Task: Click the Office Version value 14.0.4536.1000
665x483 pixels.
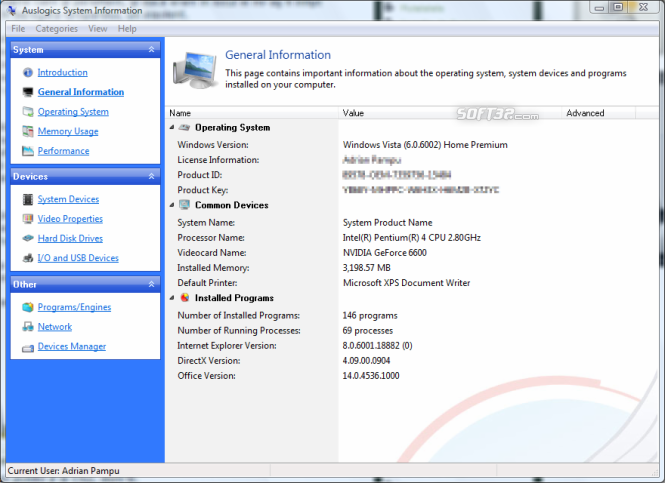Action: (x=371, y=376)
